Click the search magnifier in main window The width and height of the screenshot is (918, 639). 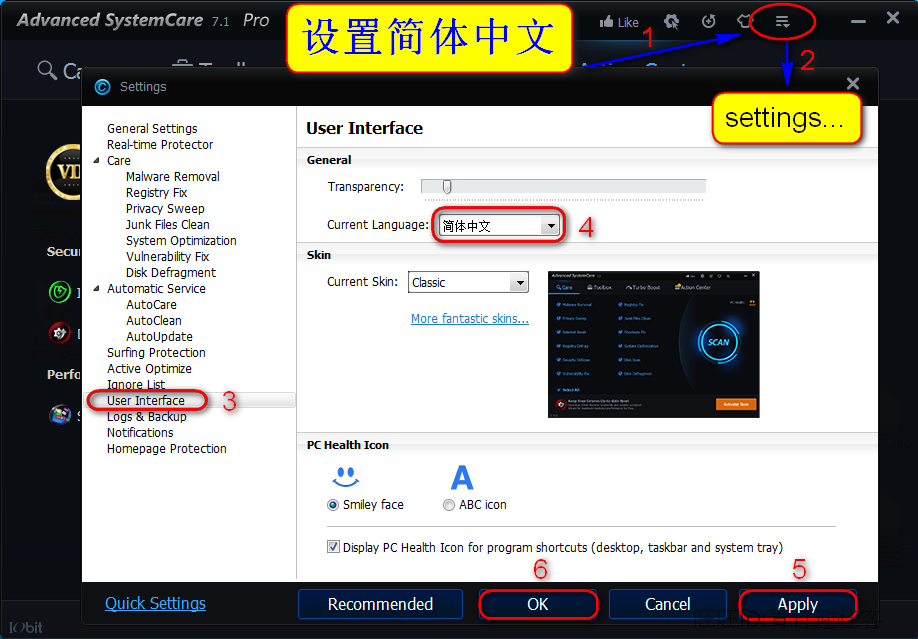46,70
